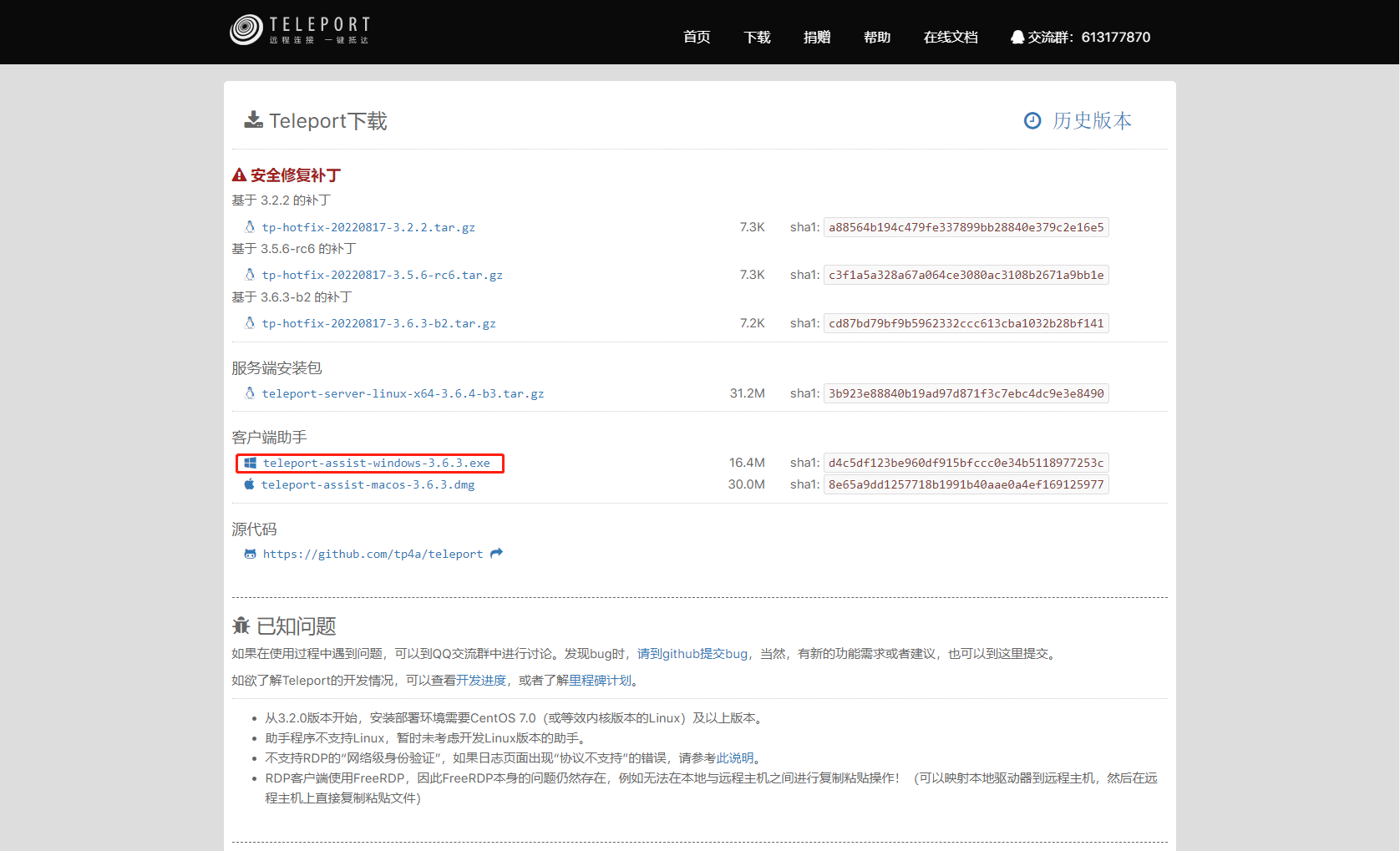Click Apple icon beside teleport-assist-macos-3.6.3.dmg
This screenshot has width=1400, height=851.
pos(249,484)
